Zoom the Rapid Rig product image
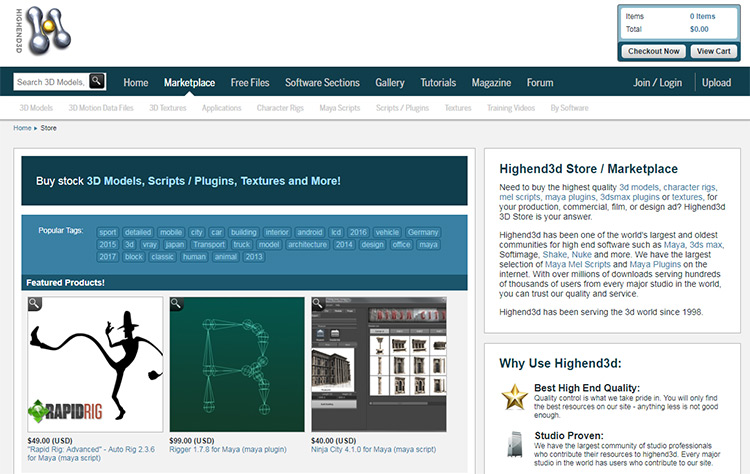Image resolution: width=750 pixels, height=474 pixels. coord(35,304)
